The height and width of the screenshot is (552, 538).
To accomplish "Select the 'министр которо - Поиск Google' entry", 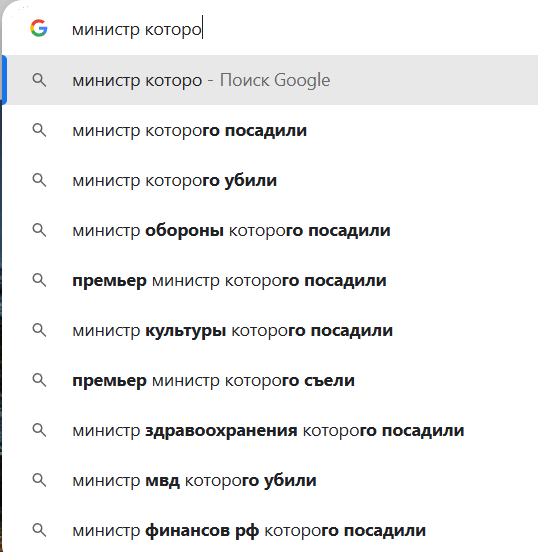I will coord(270,80).
